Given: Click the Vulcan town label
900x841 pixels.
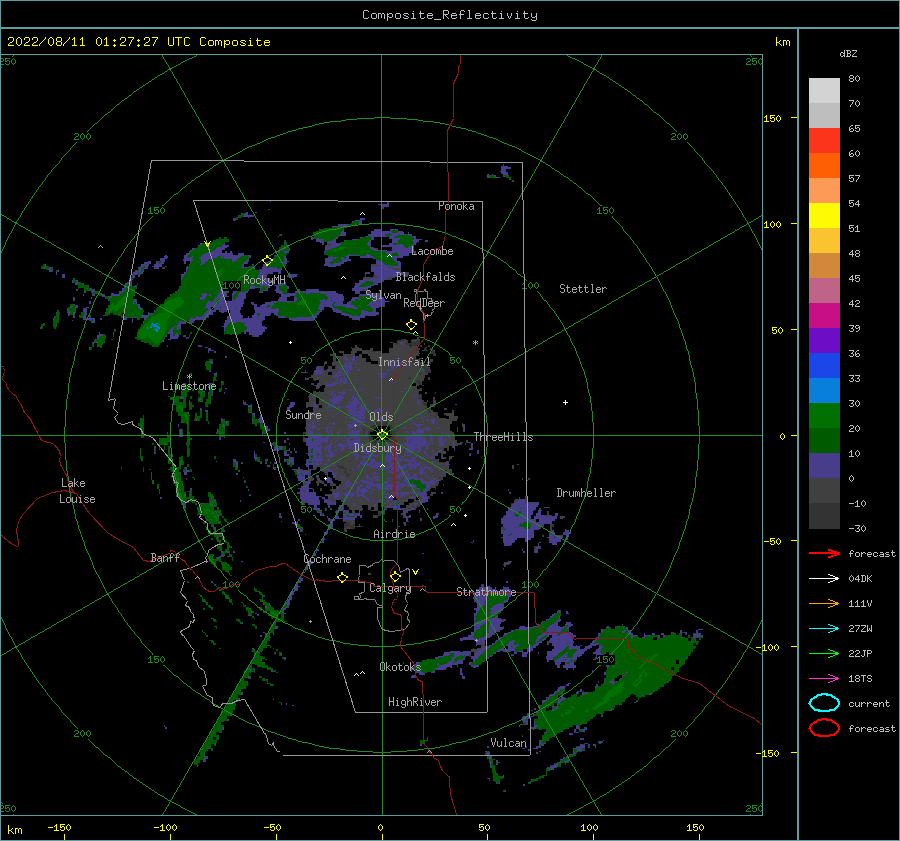Looking at the screenshot, I should (x=509, y=743).
